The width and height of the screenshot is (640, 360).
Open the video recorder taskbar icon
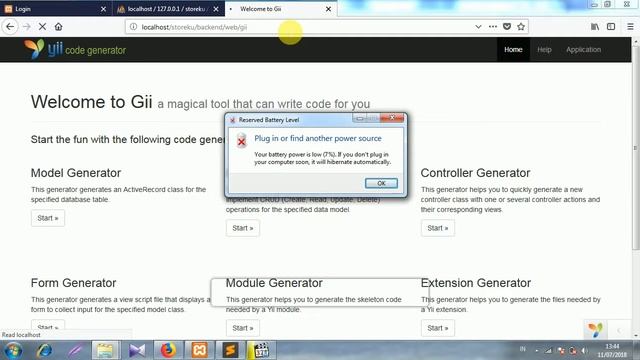click(x=261, y=350)
